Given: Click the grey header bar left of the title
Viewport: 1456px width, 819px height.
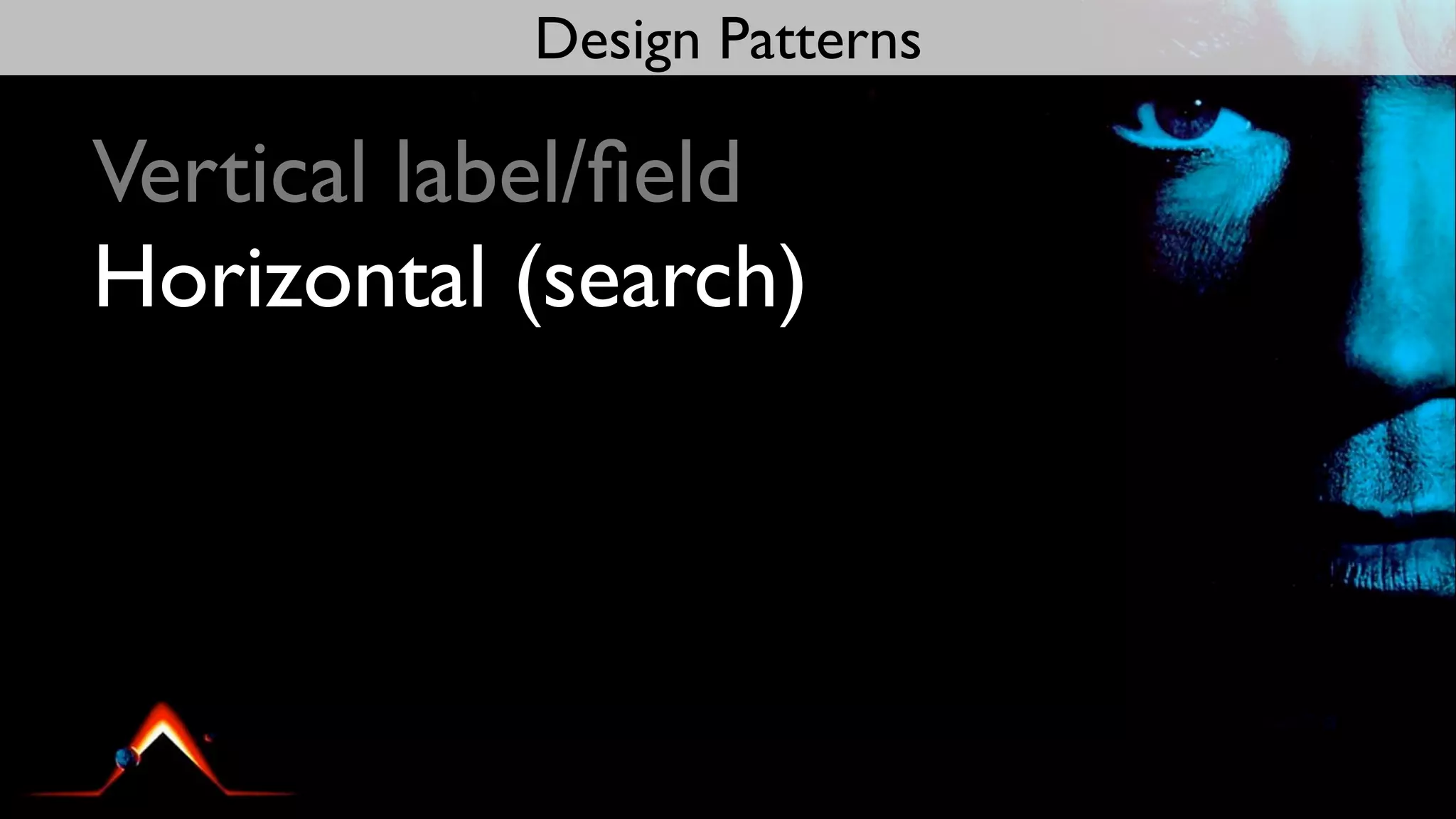Looking at the screenshot, I should coord(249,37).
